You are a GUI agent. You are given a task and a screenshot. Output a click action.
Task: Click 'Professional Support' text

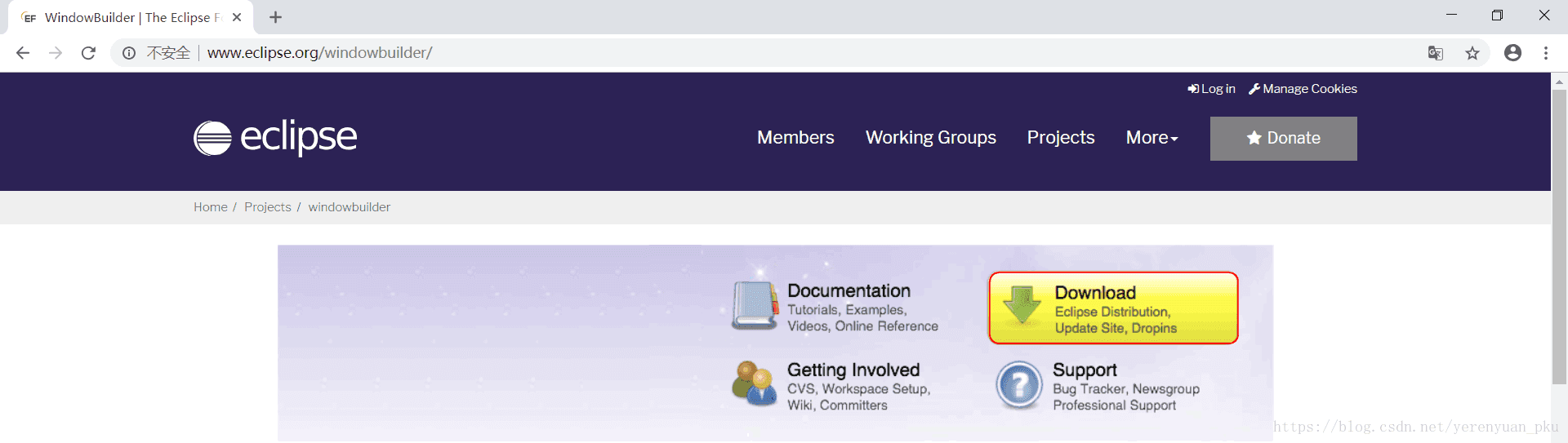[1115, 405]
